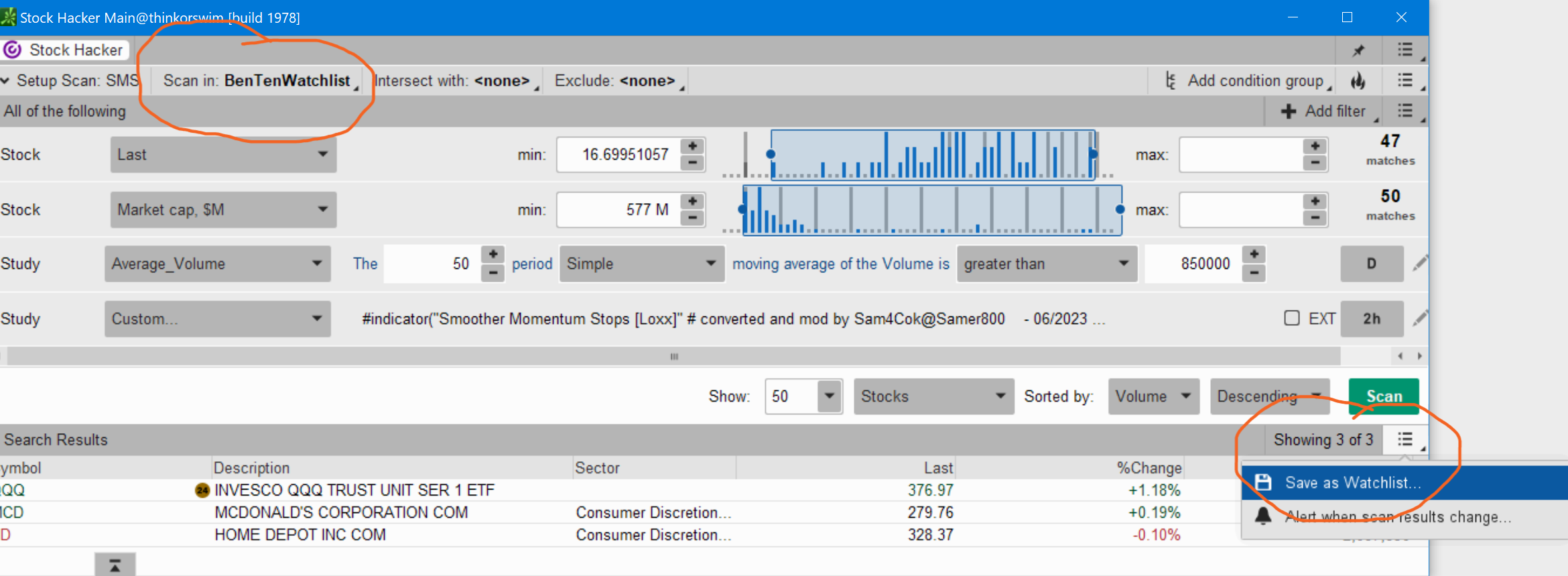
Task: Open the Market cap, $M filter dropdown
Action: click(223, 210)
